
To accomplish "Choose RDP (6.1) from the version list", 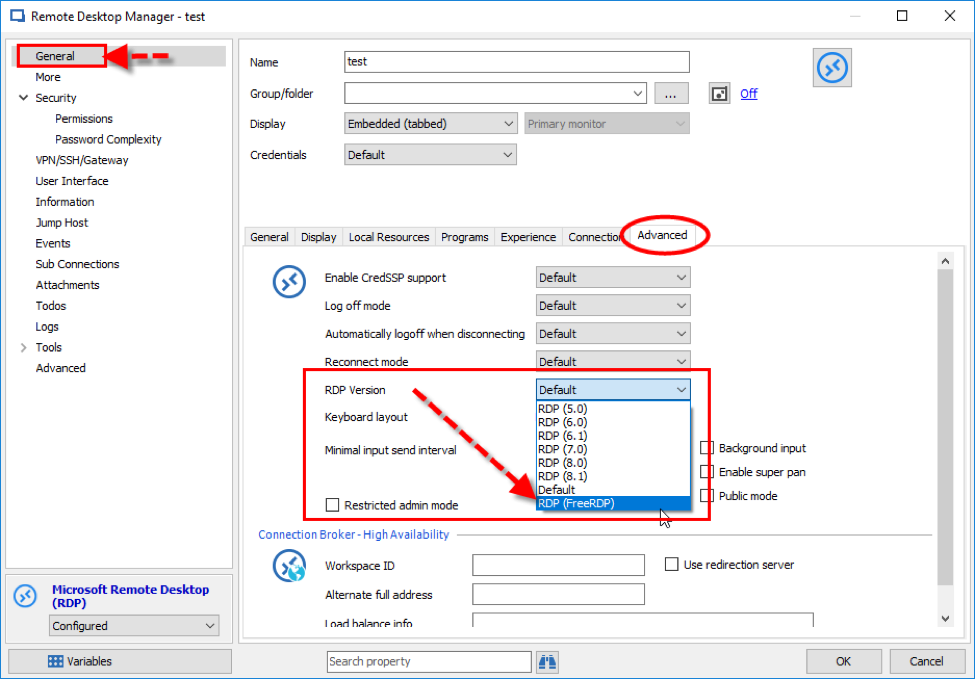I will pos(613,436).
